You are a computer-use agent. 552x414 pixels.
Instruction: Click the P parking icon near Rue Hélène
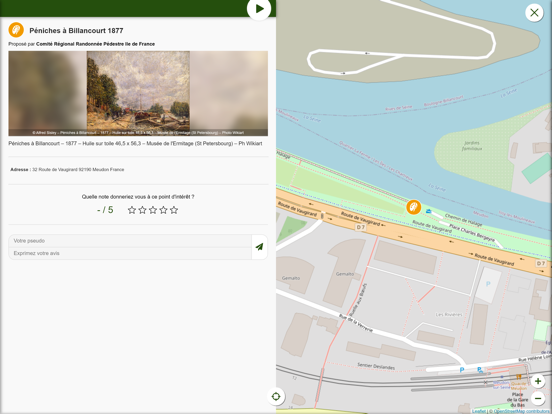click(x=462, y=370)
